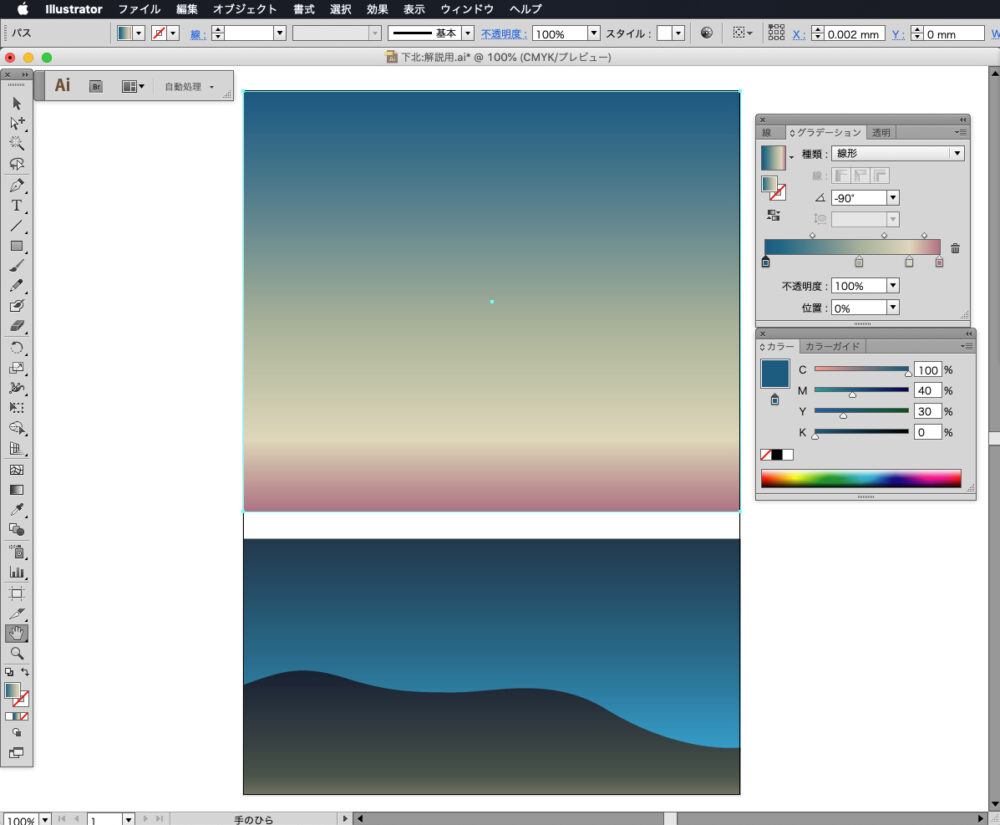Viewport: 1000px width, 825px height.
Task: Open the gradient angle -90° dropdown
Action: 892,198
